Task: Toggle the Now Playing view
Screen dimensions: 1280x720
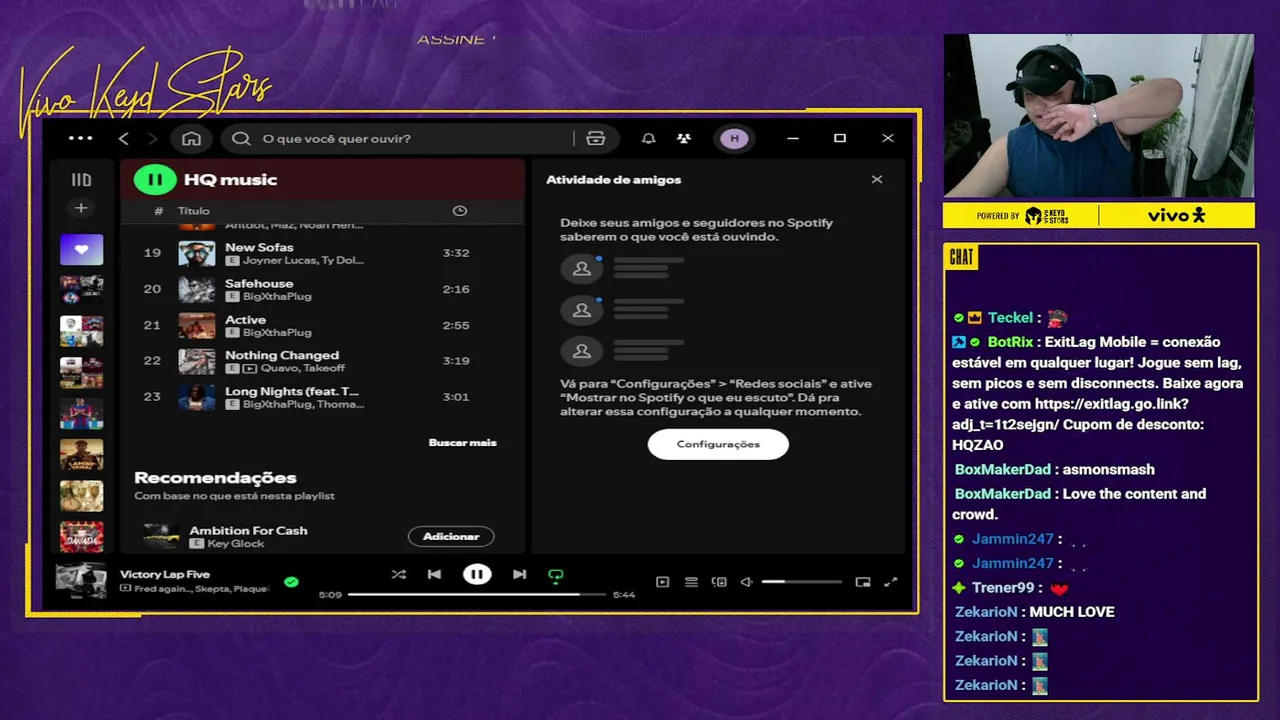Action: click(662, 581)
